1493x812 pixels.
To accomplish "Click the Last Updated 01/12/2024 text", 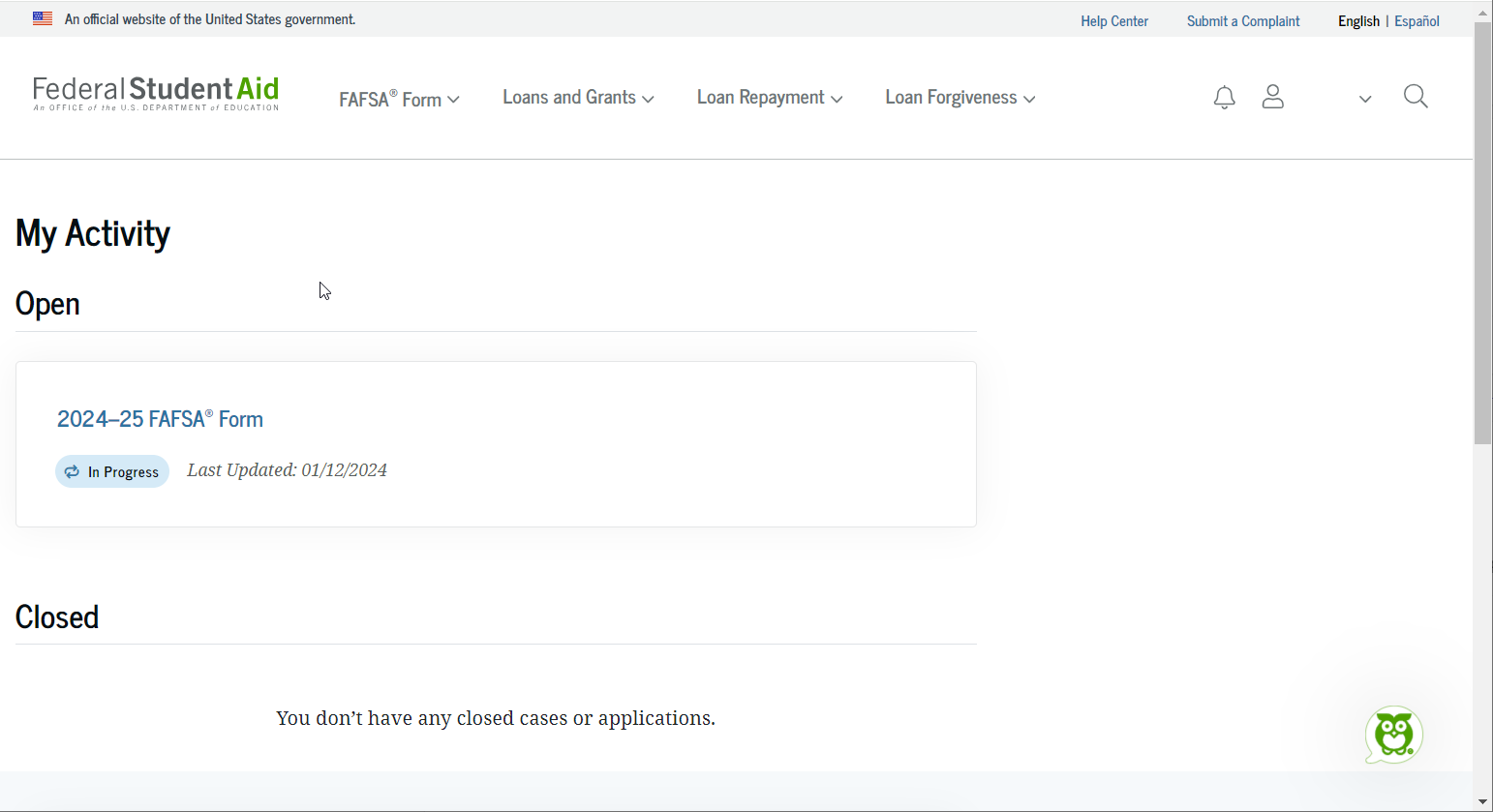I will point(287,470).
